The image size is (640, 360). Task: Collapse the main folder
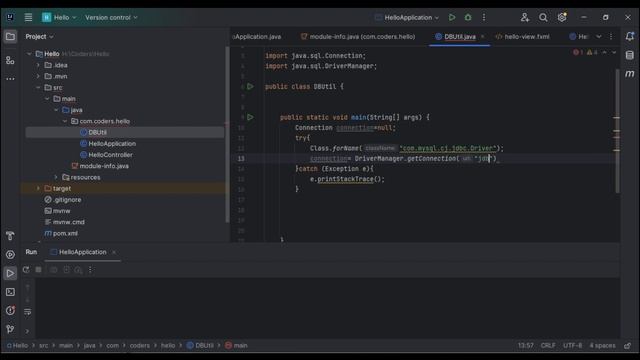click(47, 99)
